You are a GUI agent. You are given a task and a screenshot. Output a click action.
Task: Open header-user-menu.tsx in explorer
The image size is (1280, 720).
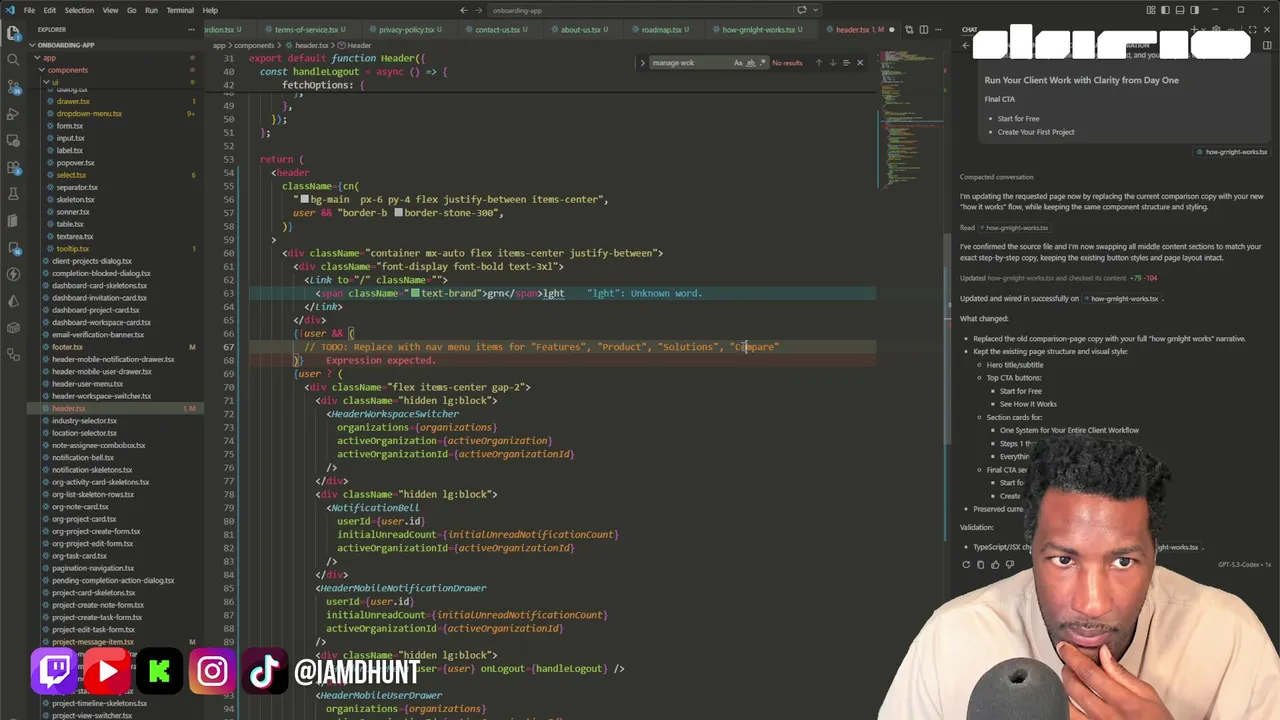click(x=88, y=384)
